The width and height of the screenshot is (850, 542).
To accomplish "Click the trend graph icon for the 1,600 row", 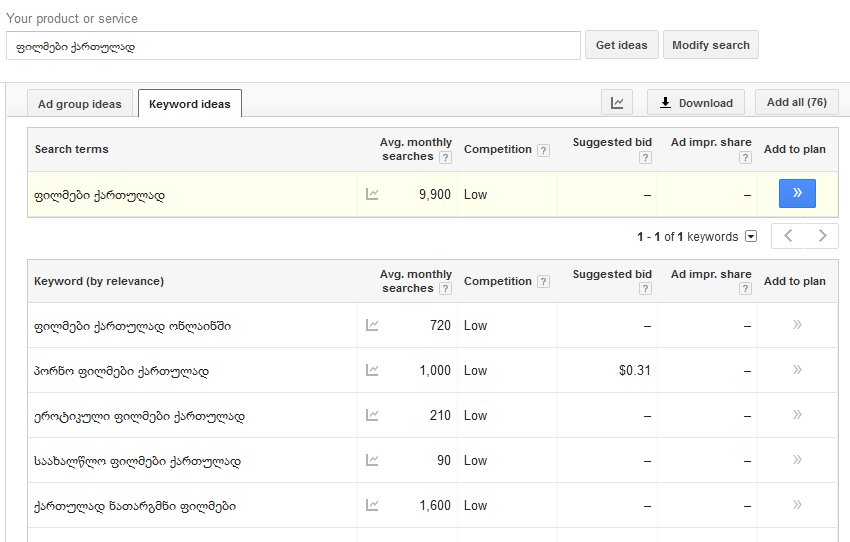I will click(372, 506).
